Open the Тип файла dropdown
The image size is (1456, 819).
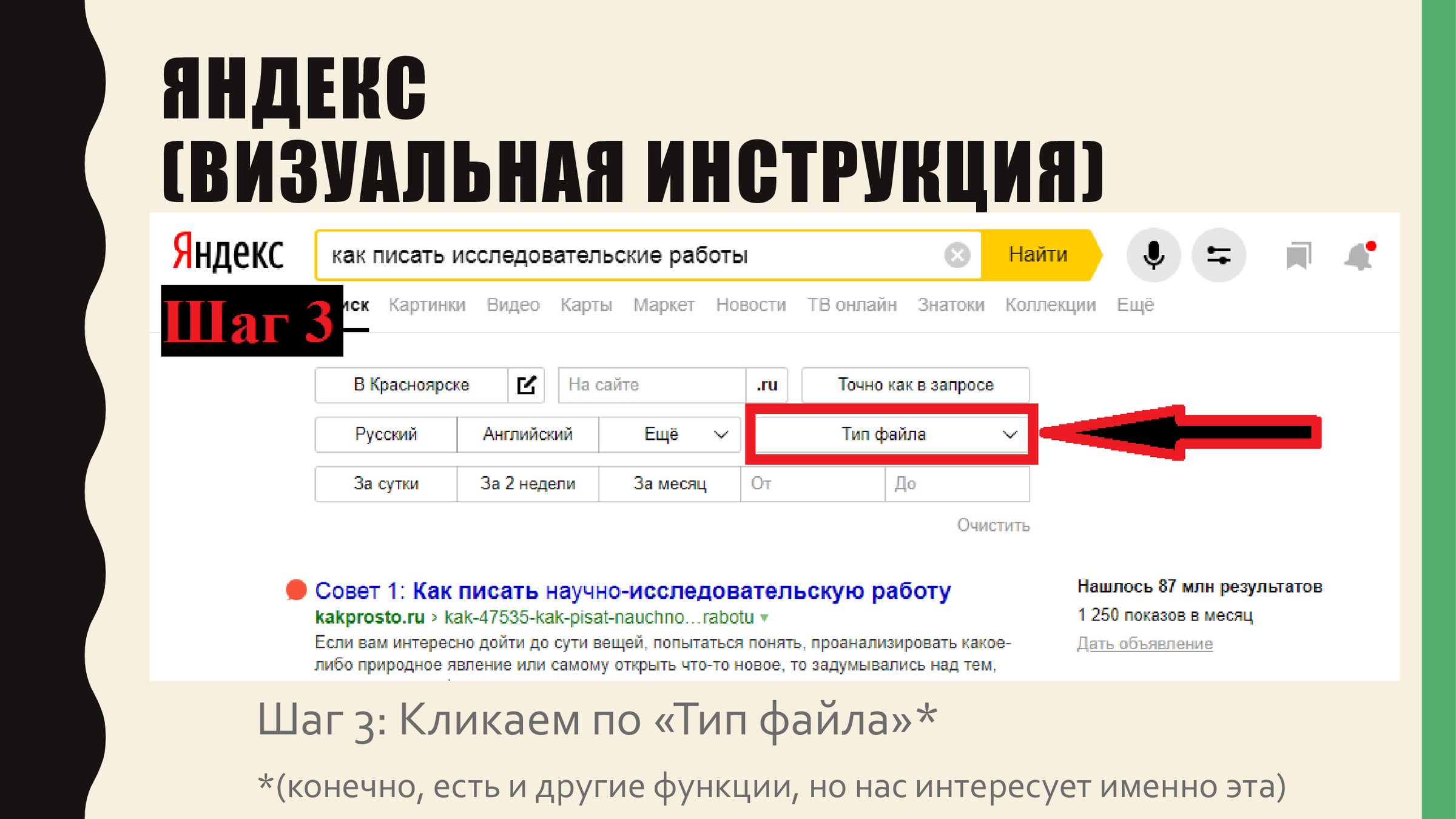[x=891, y=434]
